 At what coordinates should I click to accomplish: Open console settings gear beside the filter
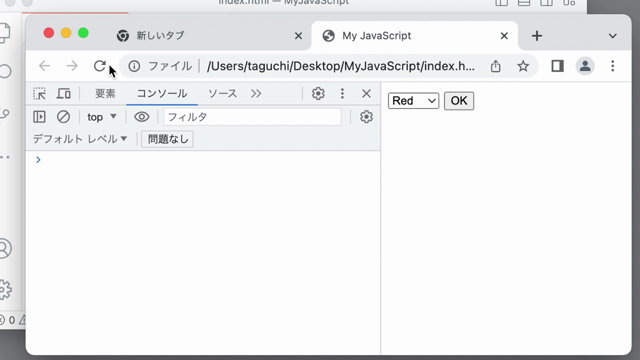[366, 117]
